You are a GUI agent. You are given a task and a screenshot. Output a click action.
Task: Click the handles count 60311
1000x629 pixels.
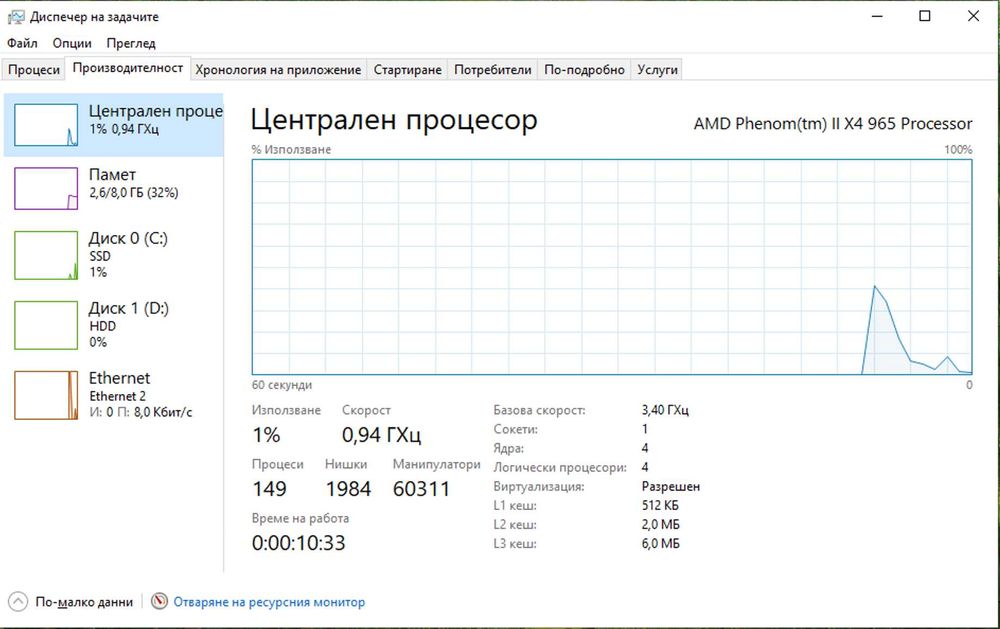(422, 489)
